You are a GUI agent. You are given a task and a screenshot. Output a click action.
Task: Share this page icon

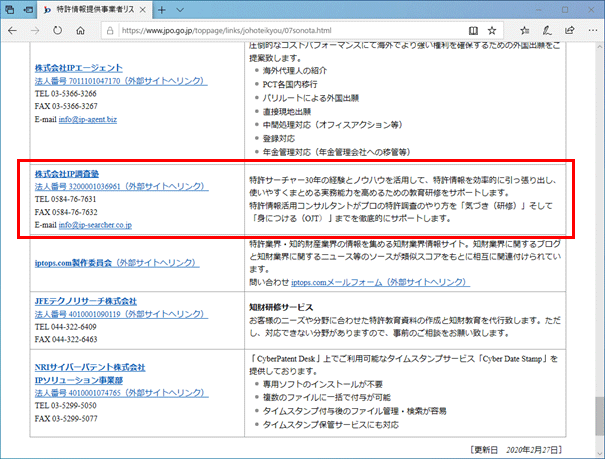point(569,31)
